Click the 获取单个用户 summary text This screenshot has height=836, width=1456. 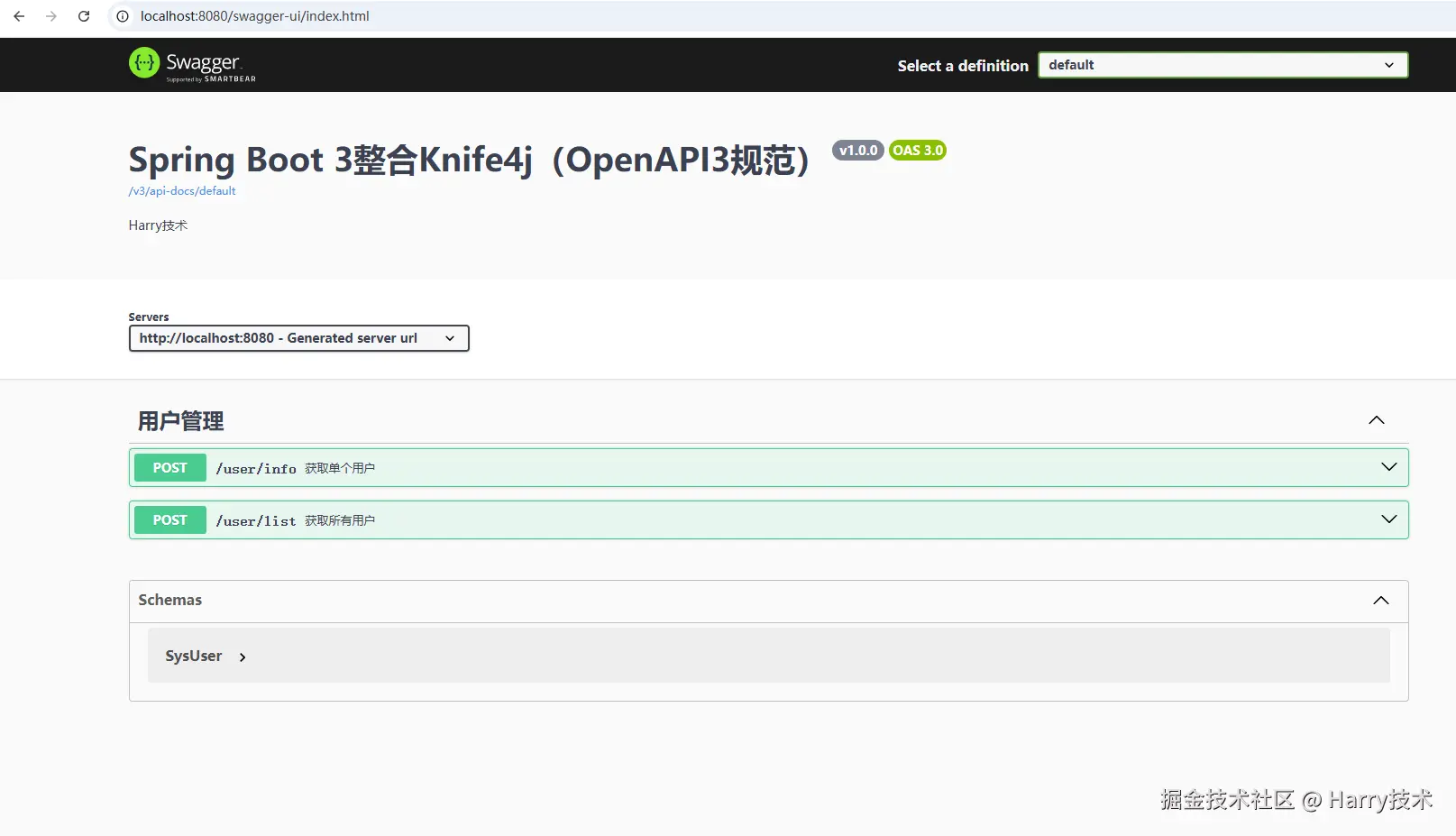[x=340, y=469]
